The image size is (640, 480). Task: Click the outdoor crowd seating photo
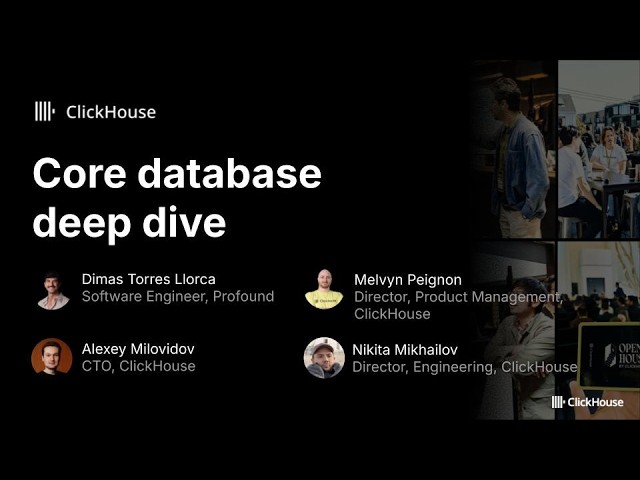tap(599, 149)
